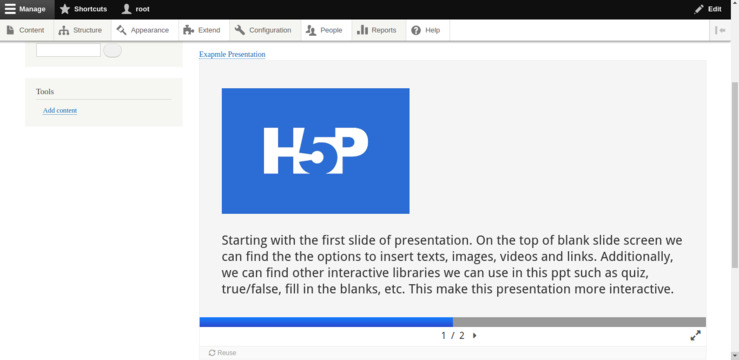
Task: Open the Extend admin menu
Action: [203, 30]
